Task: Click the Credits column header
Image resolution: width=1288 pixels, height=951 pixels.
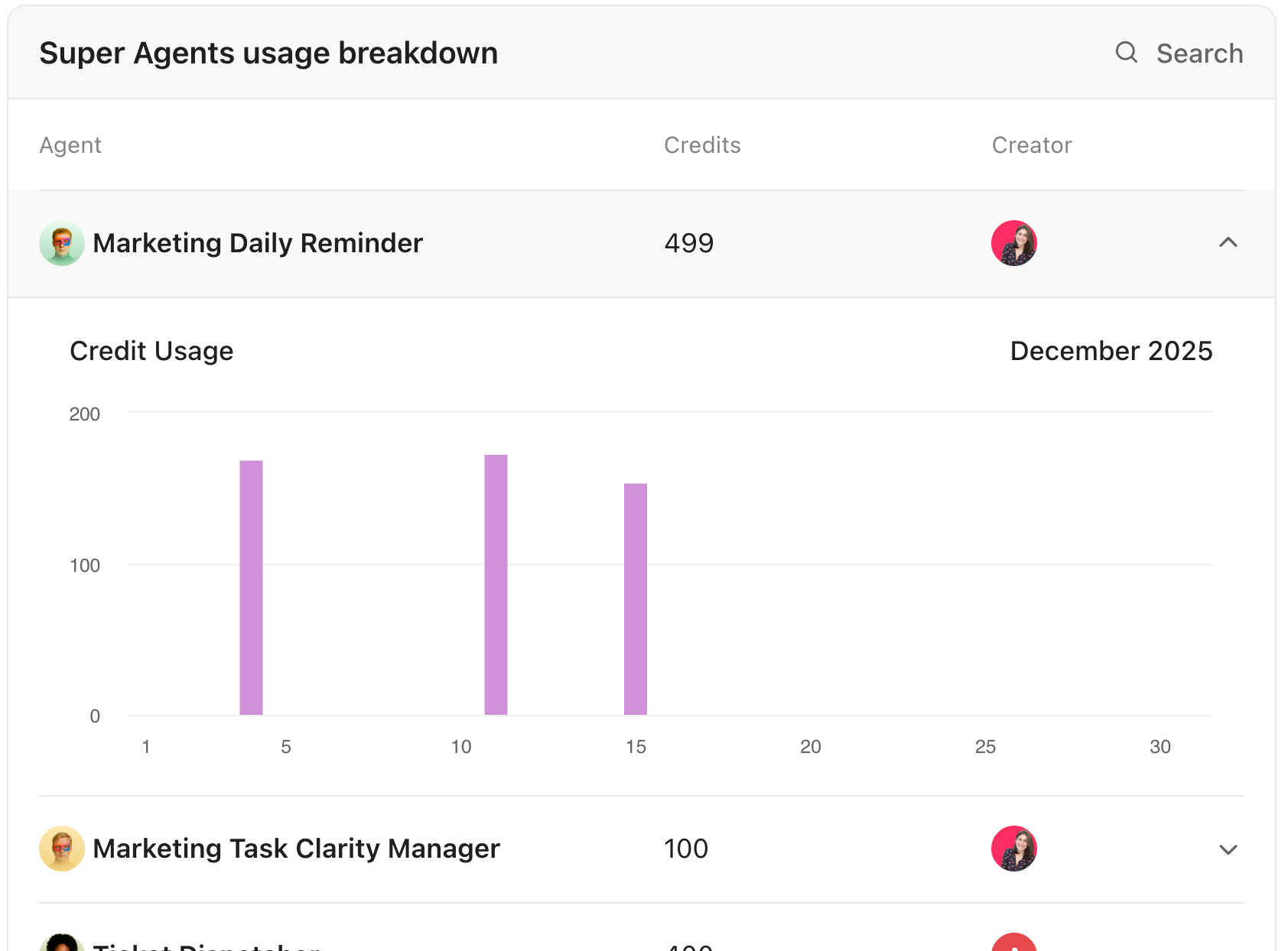Action: pos(702,144)
